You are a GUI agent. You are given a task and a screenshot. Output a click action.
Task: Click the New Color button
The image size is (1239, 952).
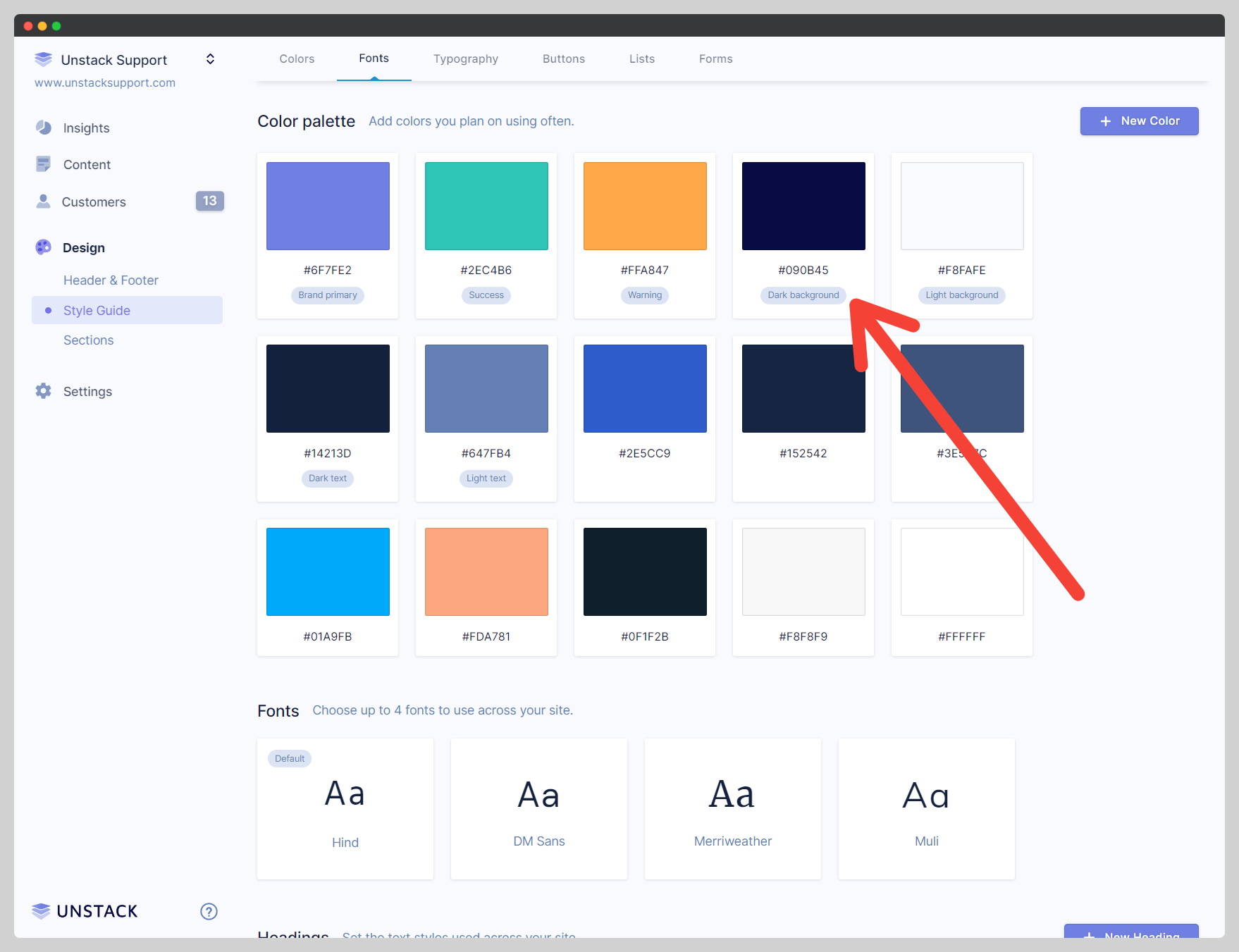[x=1139, y=120]
